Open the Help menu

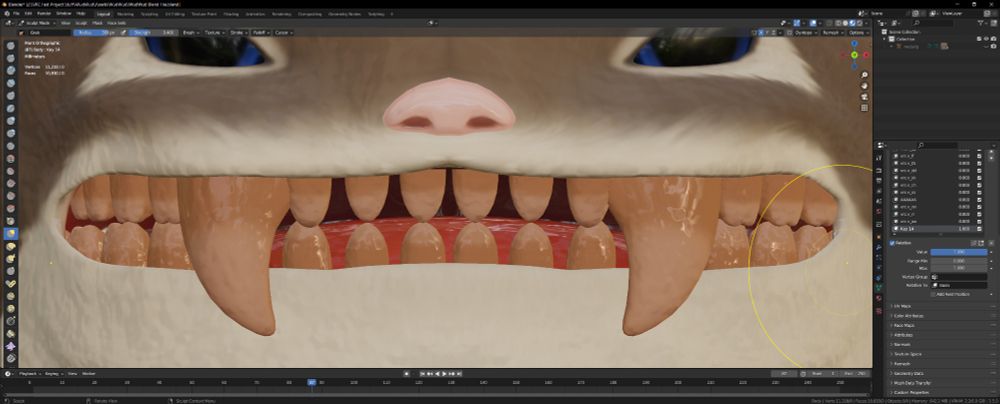[80, 13]
